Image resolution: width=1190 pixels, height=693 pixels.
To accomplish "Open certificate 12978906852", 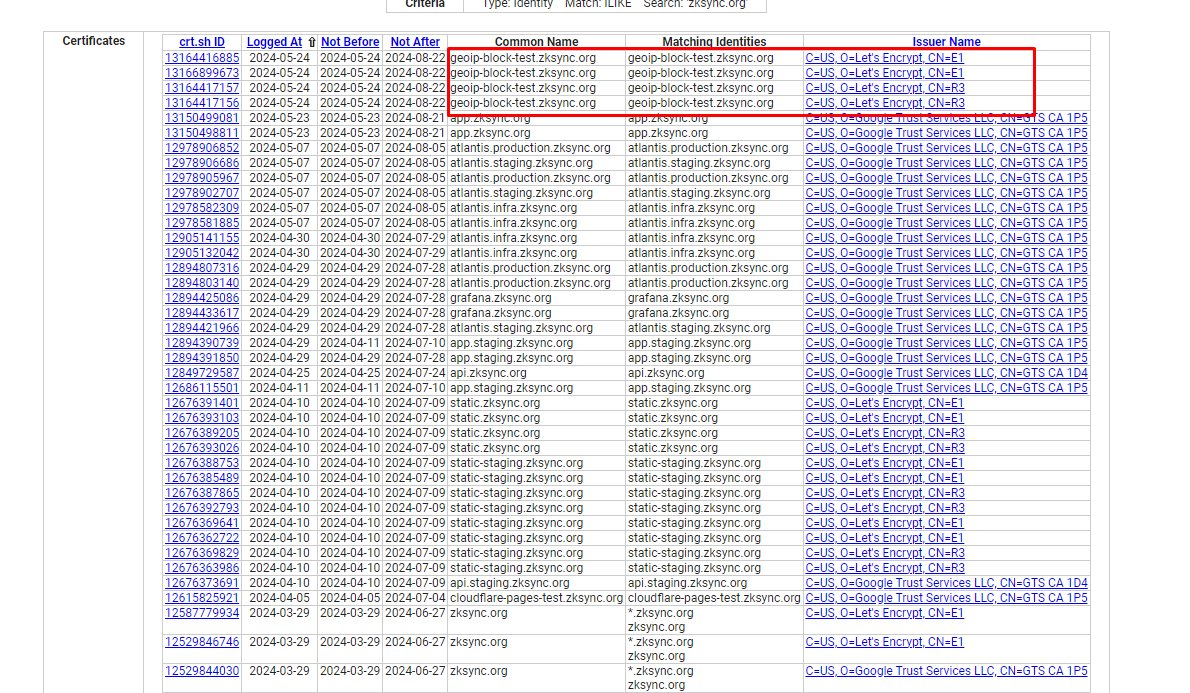I will (x=202, y=148).
